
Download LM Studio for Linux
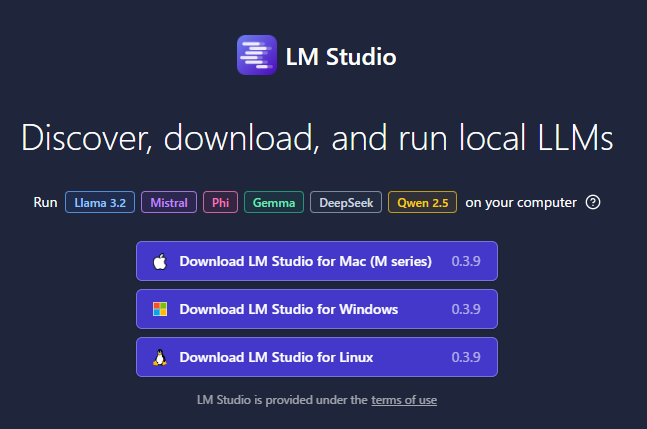(x=317, y=357)
